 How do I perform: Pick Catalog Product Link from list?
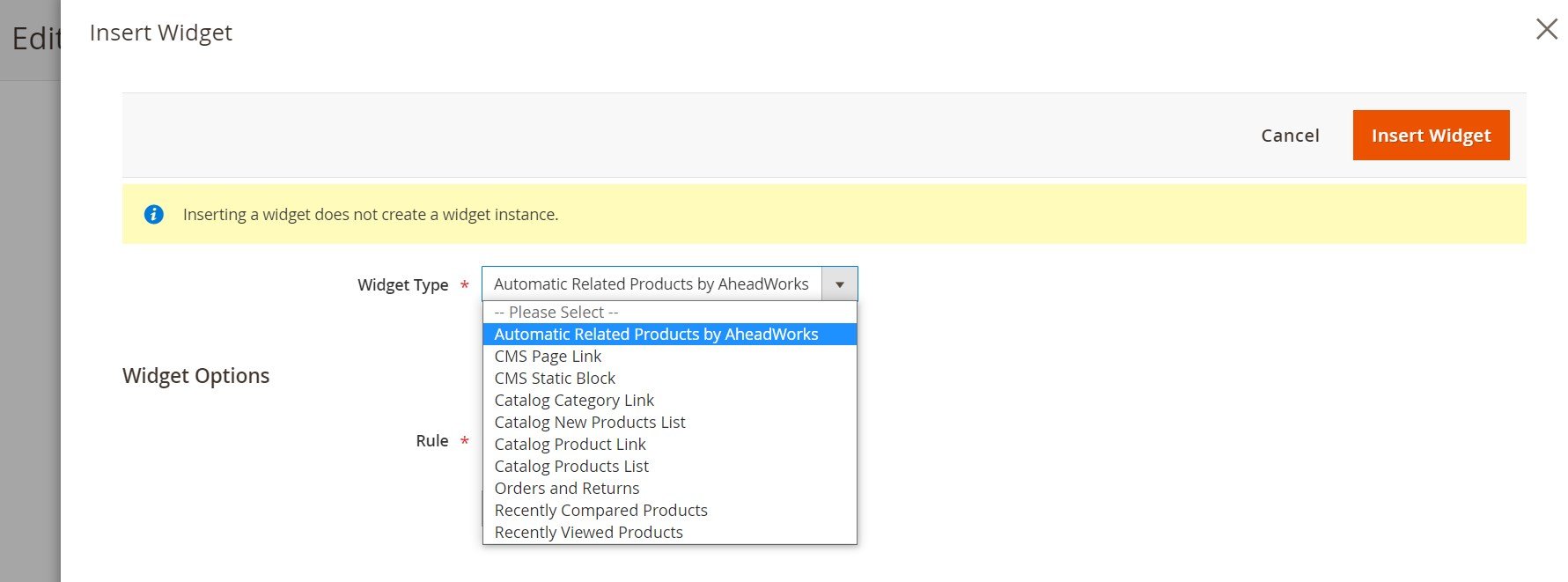[x=669, y=445]
